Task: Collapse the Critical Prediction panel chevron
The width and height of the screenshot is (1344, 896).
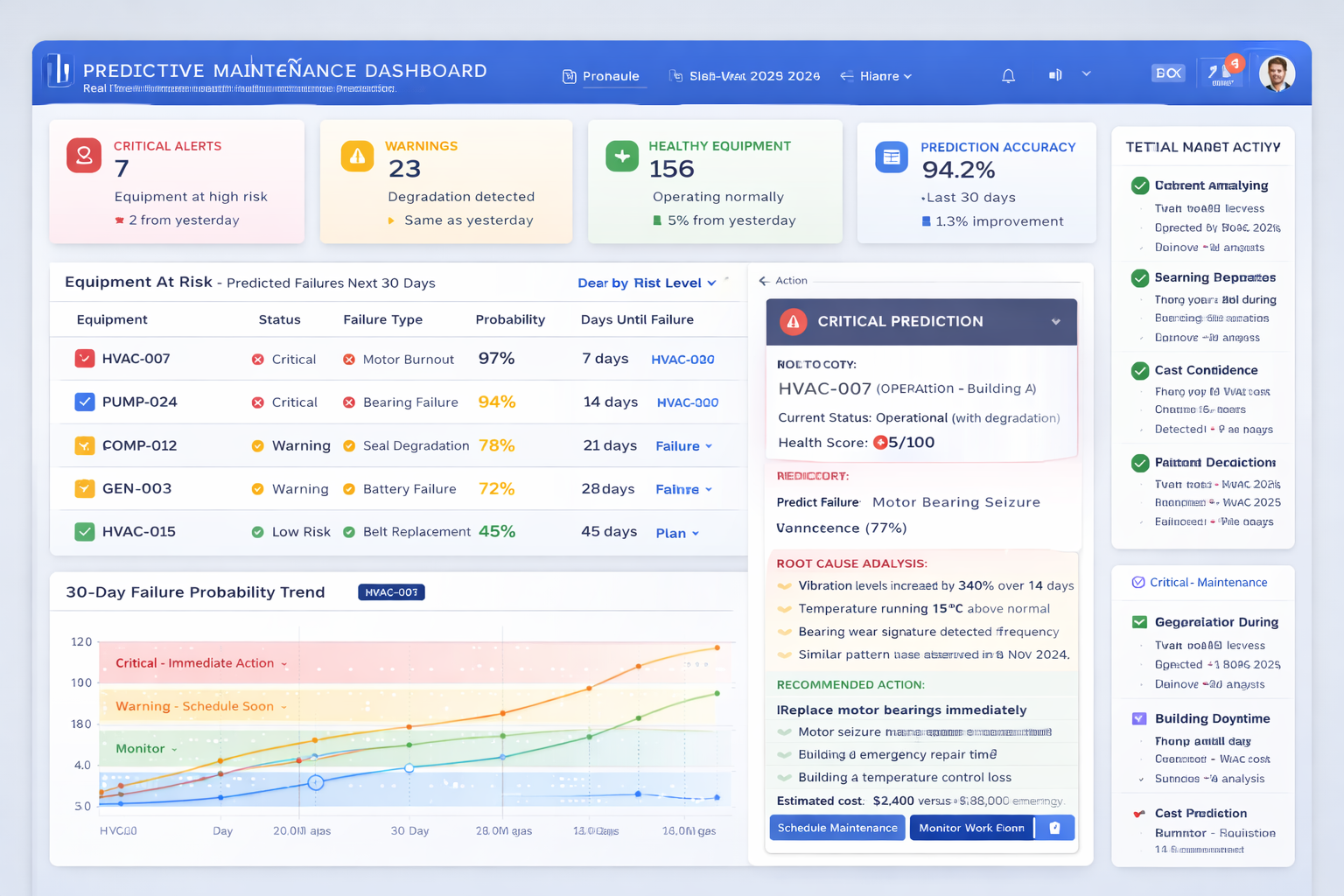Action: coord(1056,322)
